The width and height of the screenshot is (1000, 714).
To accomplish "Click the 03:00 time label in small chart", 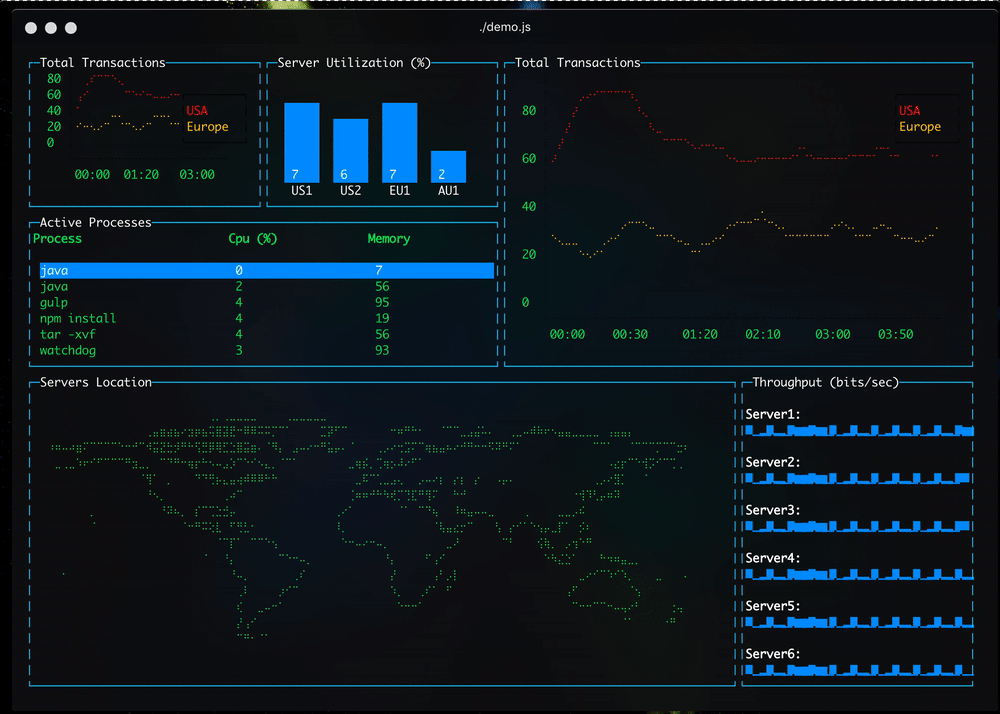I will [x=197, y=175].
